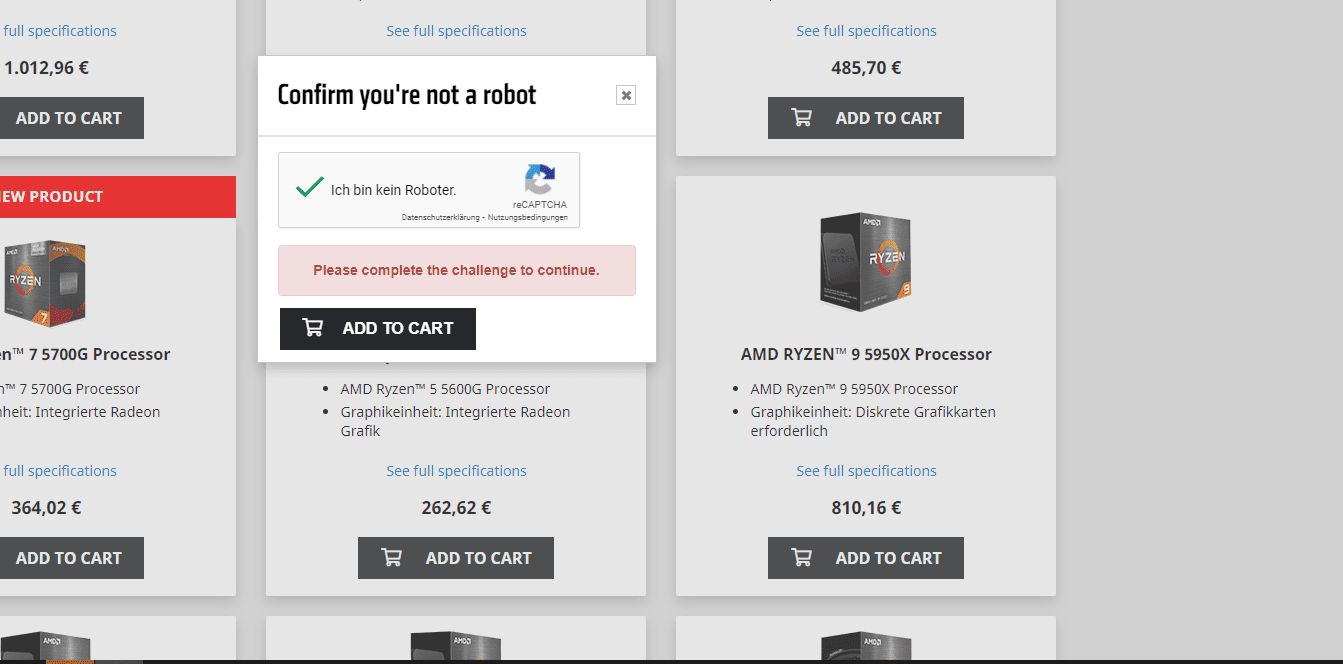Open the AMD RYZEN 9 5950X Processor title
The image size is (1343, 664).
point(866,354)
